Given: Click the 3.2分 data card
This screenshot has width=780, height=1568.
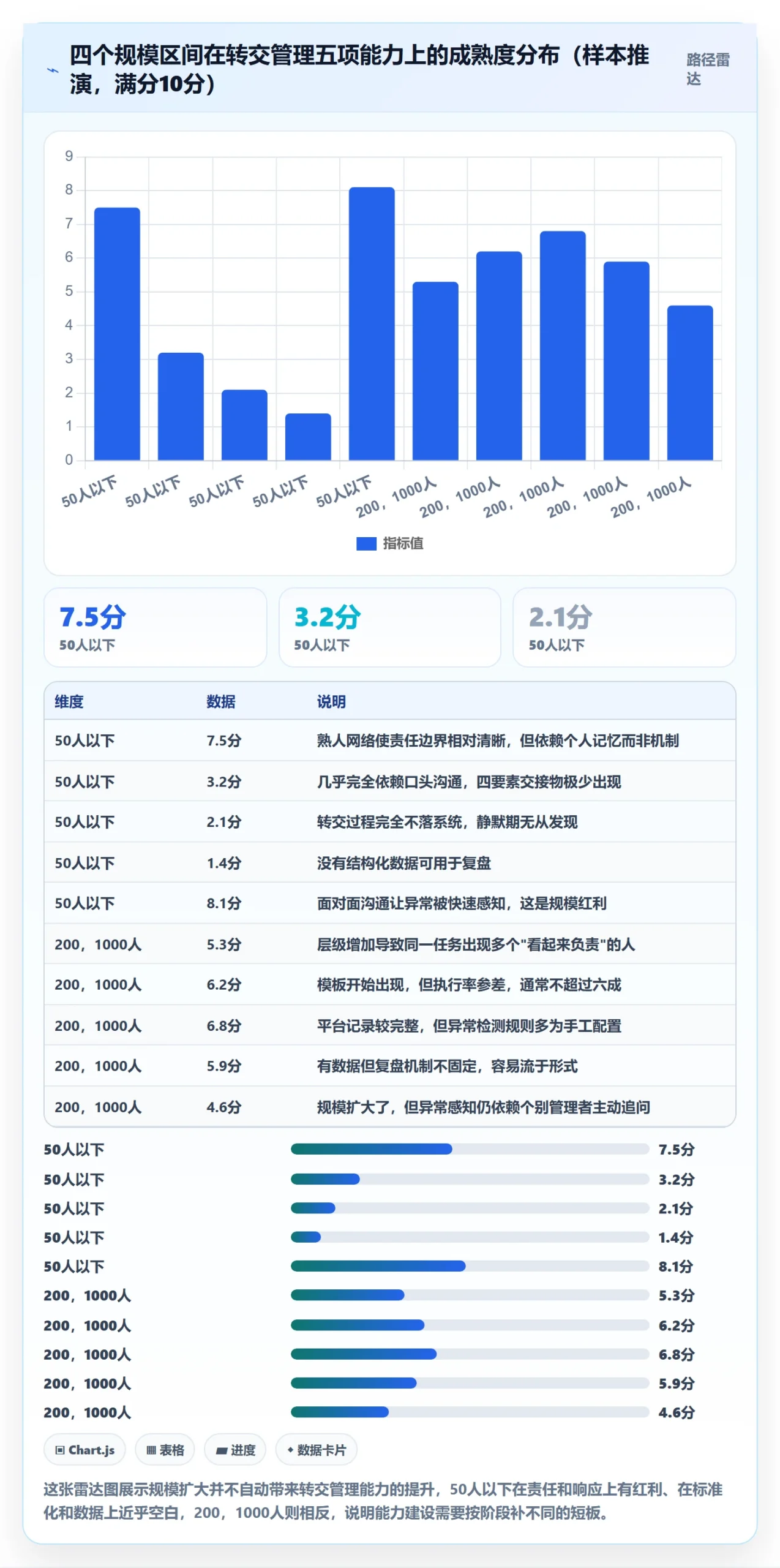Looking at the screenshot, I should coord(389,627).
